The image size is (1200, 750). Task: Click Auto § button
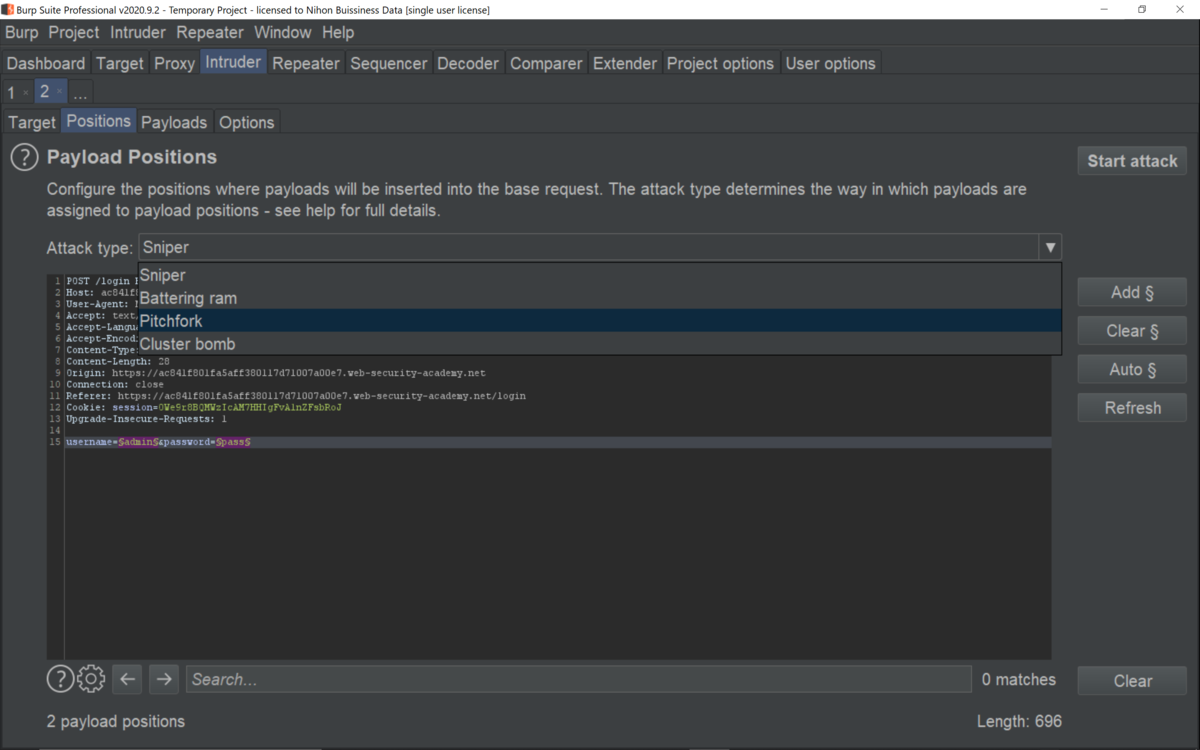click(x=1132, y=369)
